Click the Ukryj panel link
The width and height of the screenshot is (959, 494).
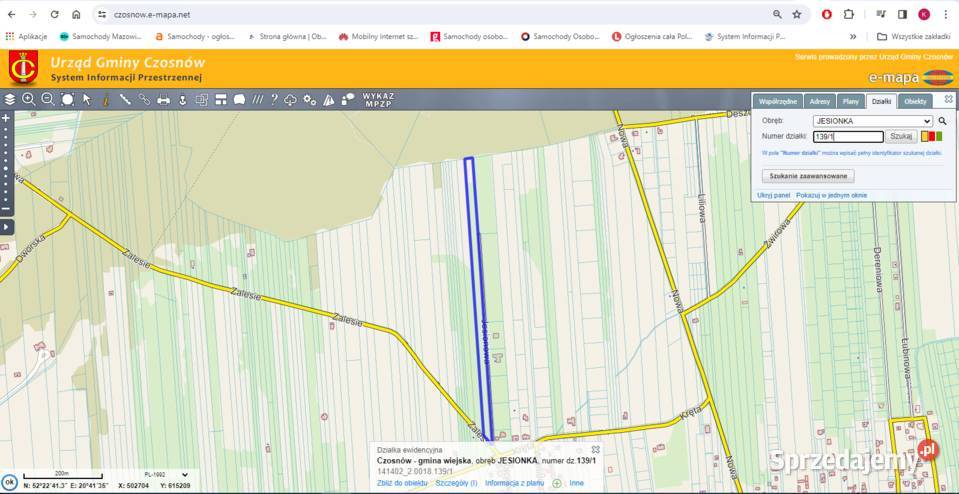773,195
